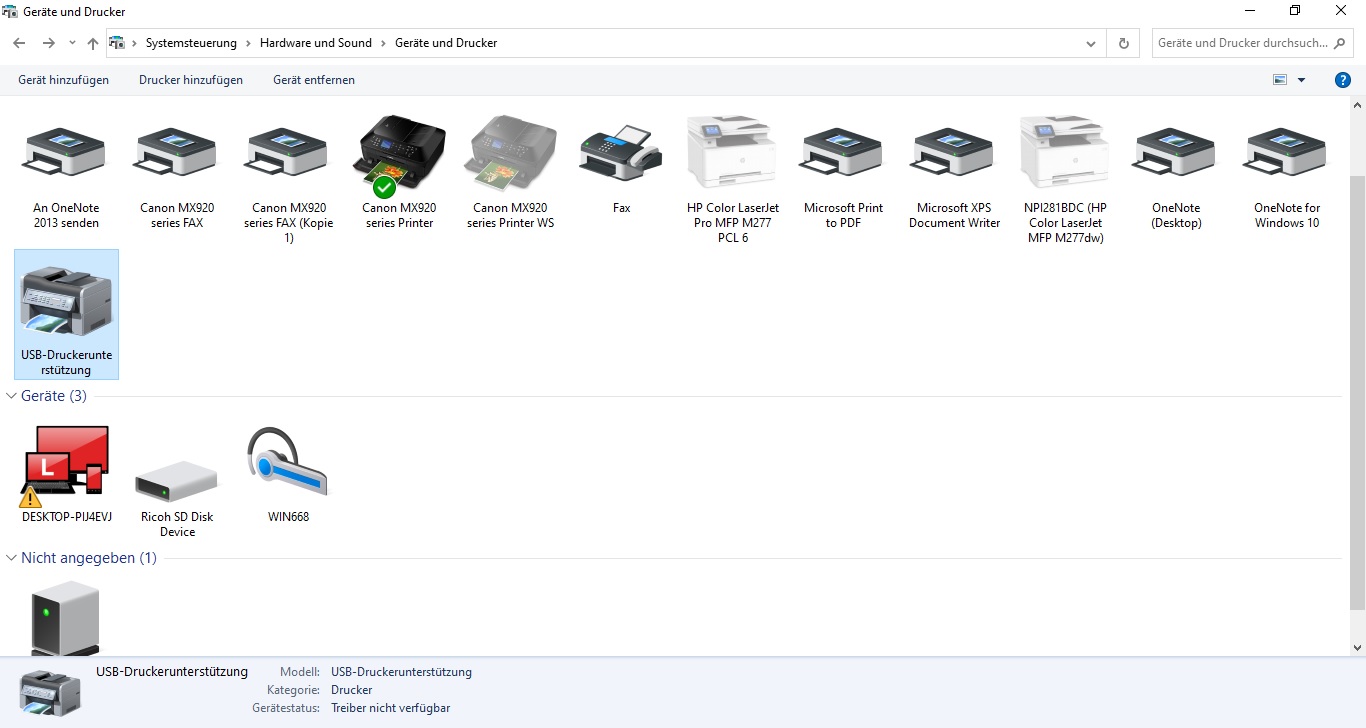Select Microsoft Print to PDF printer
The image size is (1366, 728).
tap(843, 172)
